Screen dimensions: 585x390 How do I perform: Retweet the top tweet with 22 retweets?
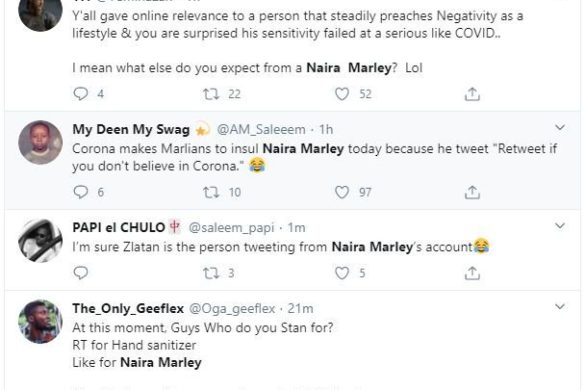211,94
